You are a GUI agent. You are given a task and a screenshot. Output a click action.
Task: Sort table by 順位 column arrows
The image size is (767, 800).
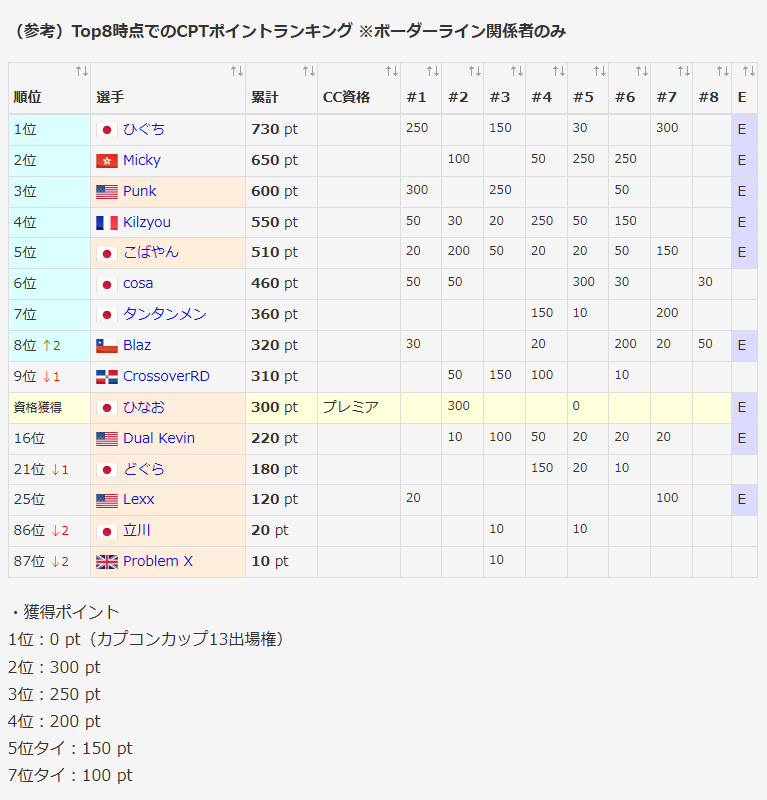tap(82, 71)
